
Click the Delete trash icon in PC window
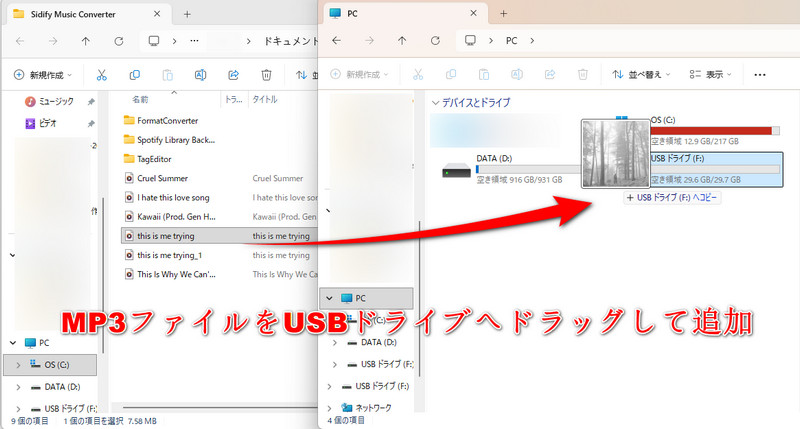pos(583,74)
